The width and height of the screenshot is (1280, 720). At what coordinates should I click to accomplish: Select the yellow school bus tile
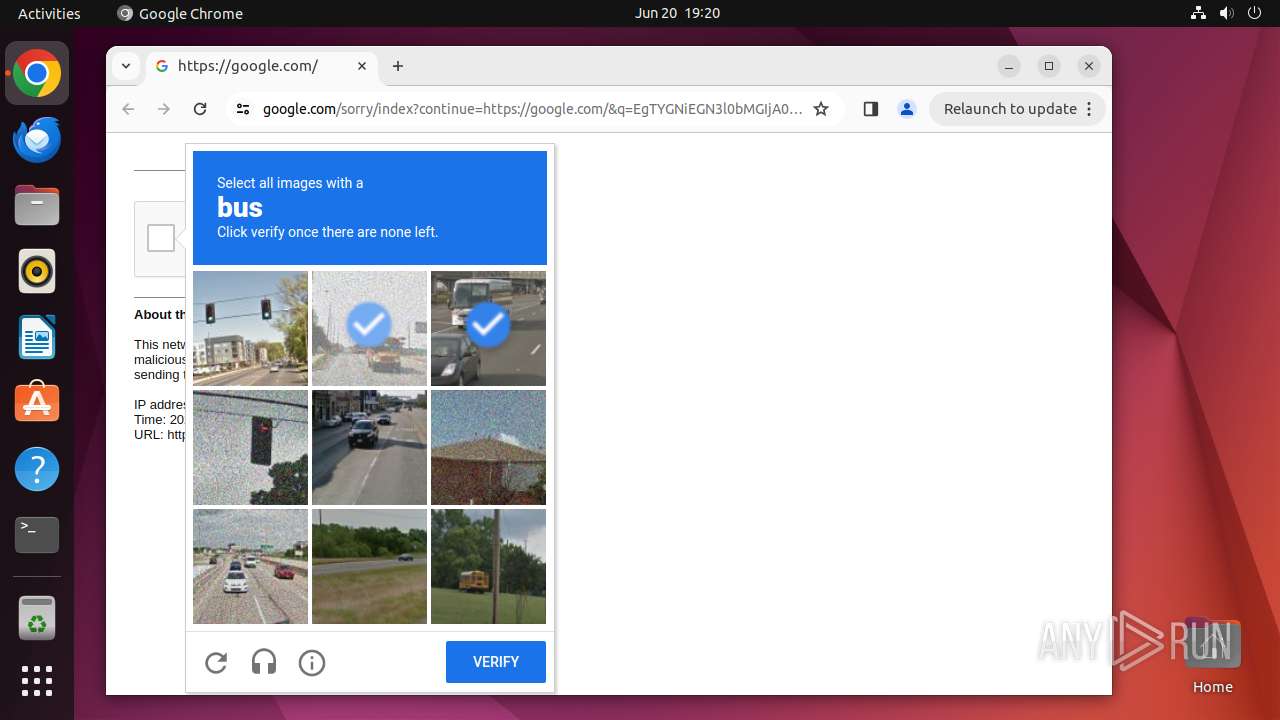[488, 566]
